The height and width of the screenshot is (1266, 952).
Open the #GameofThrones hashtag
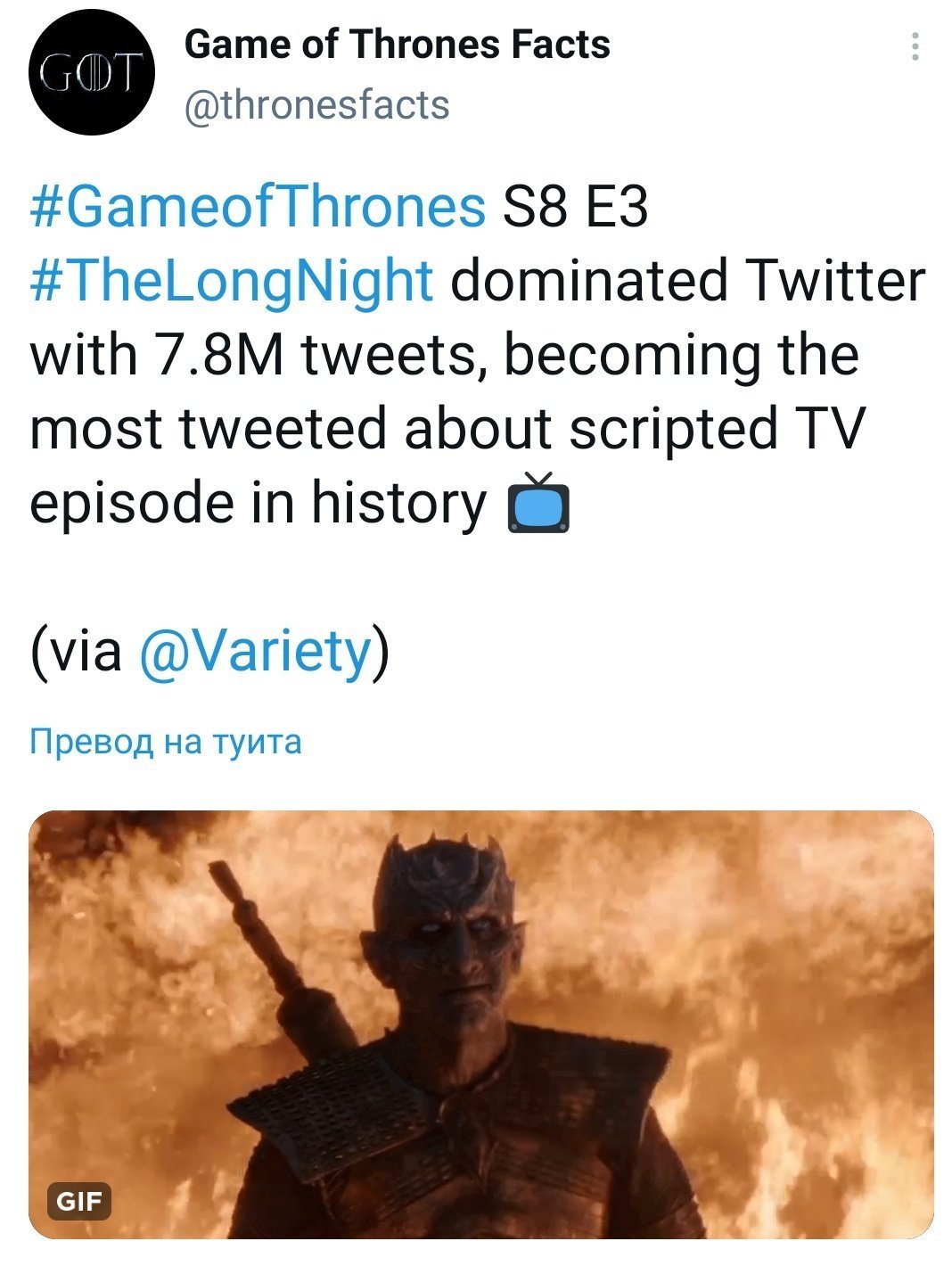pyautogui.click(x=258, y=207)
